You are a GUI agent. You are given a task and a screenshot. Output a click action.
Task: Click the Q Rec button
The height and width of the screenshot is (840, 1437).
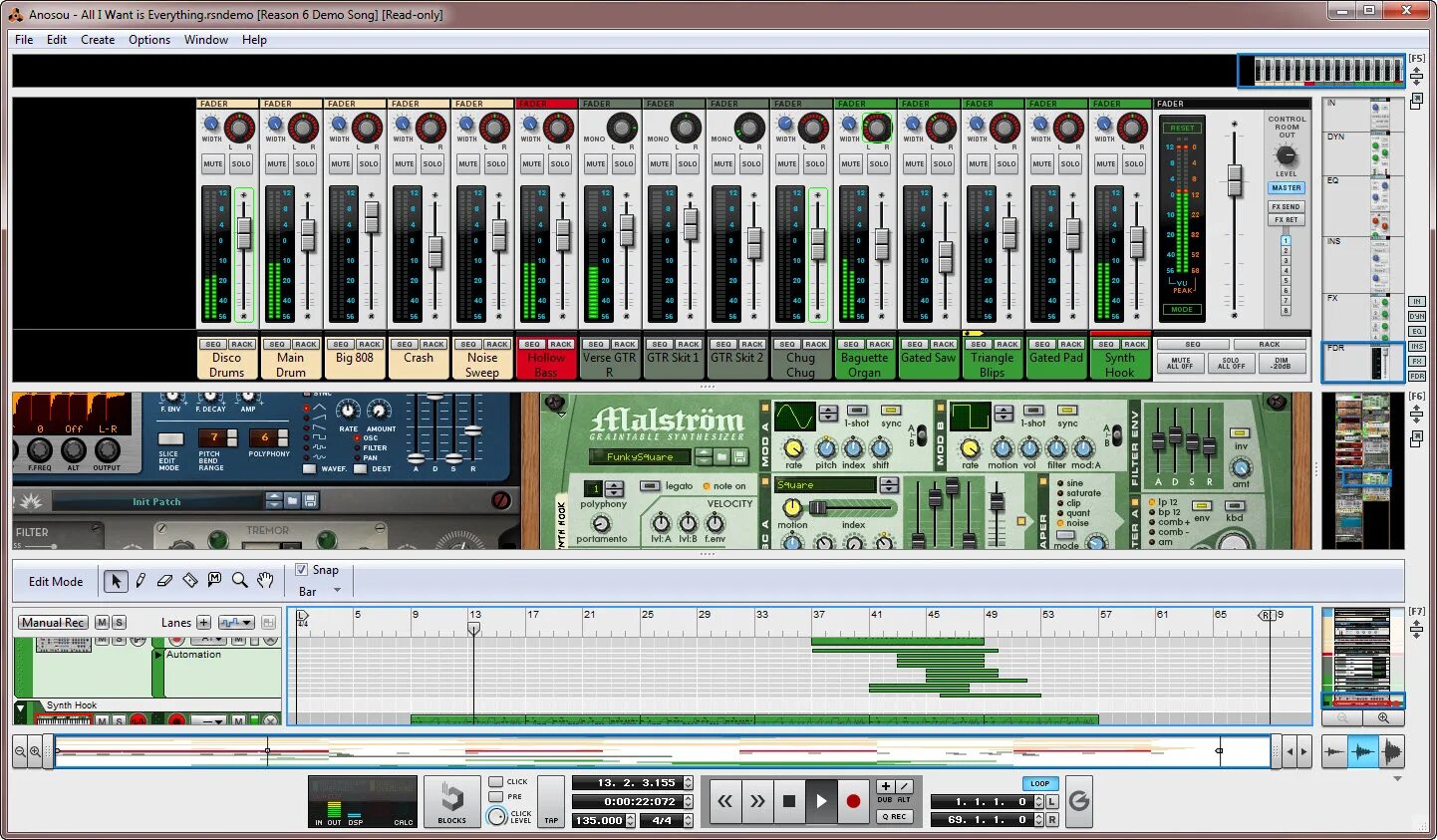pos(894,816)
